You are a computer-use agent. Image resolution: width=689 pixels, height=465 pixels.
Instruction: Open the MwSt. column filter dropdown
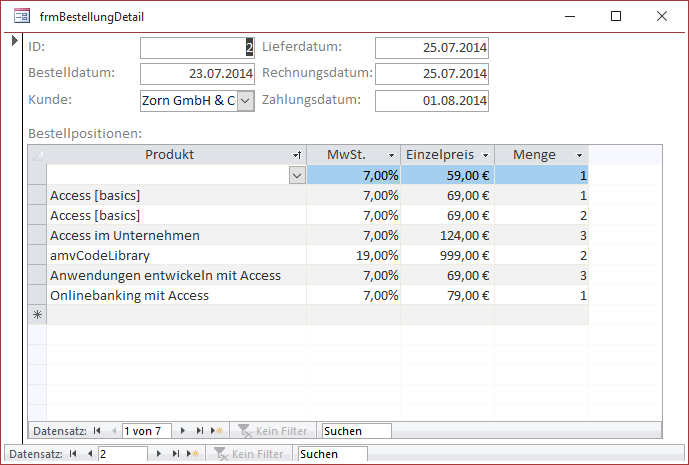(391, 155)
